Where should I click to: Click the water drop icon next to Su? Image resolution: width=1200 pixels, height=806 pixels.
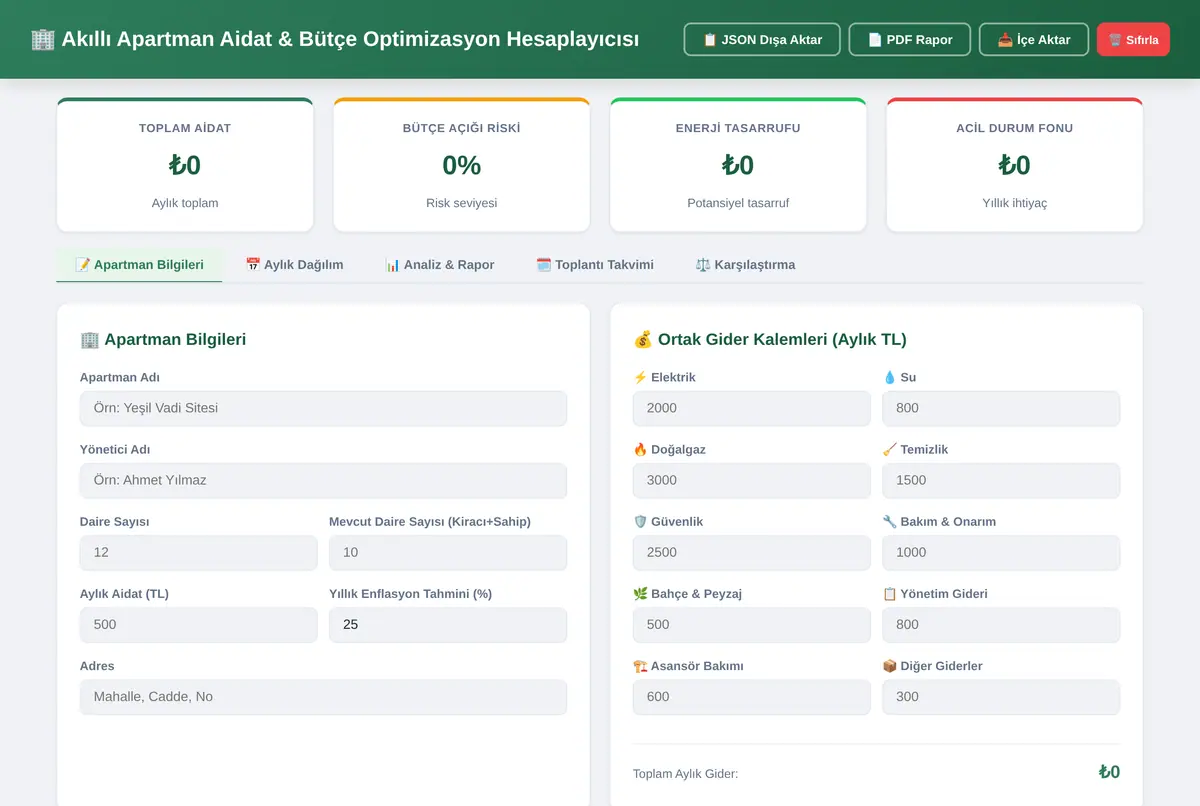(x=890, y=377)
